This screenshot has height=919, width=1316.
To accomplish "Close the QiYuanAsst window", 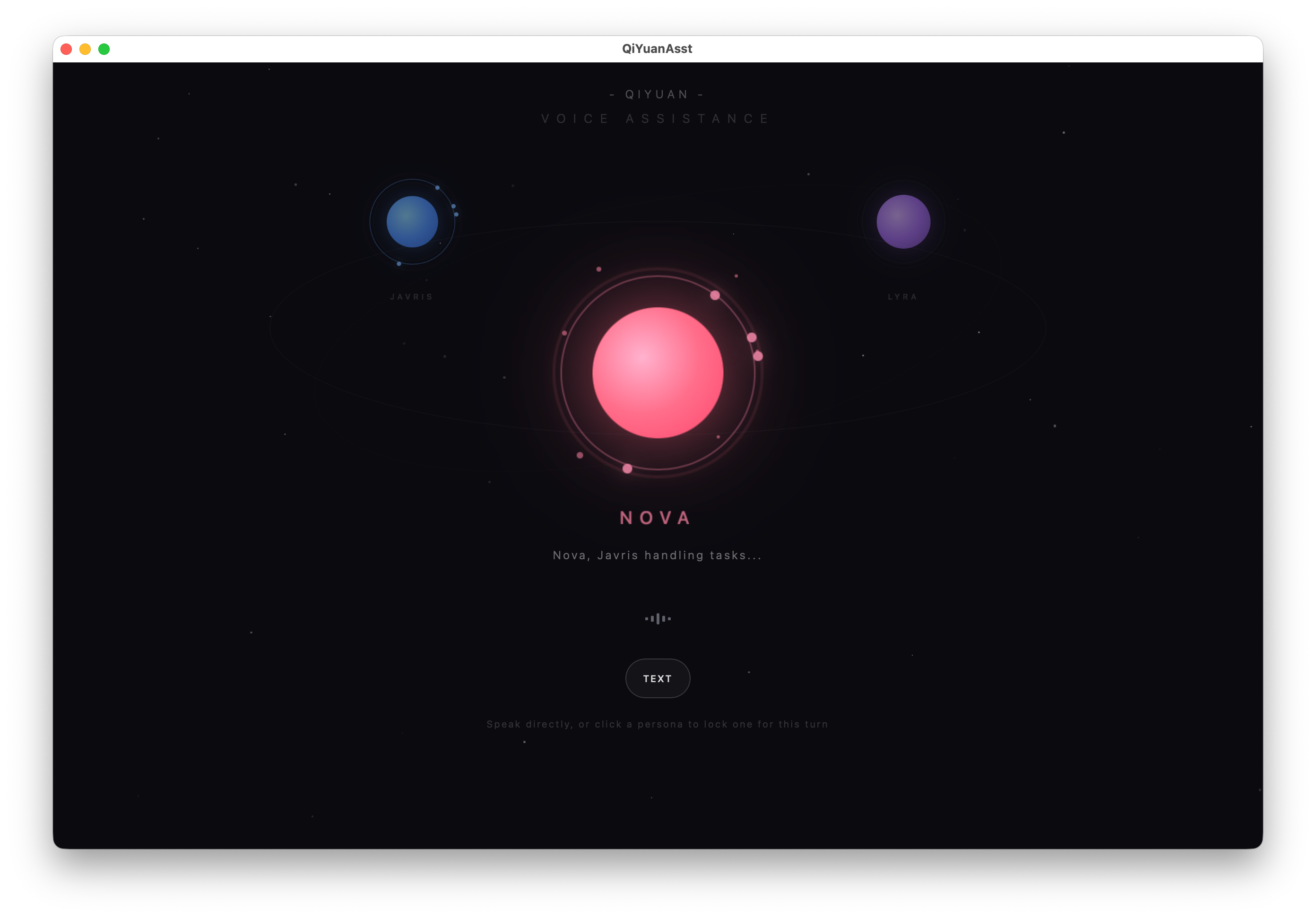I will pos(67,49).
